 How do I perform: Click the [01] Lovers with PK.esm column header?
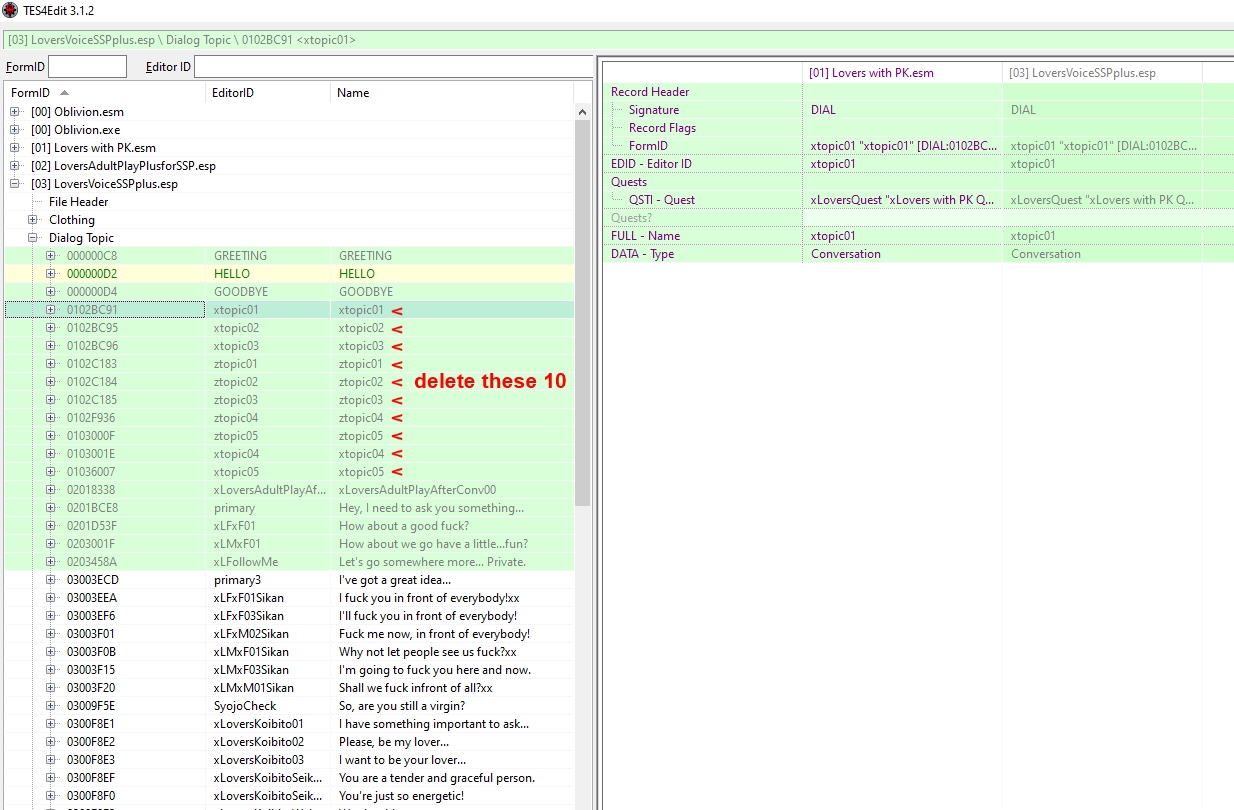pos(903,73)
